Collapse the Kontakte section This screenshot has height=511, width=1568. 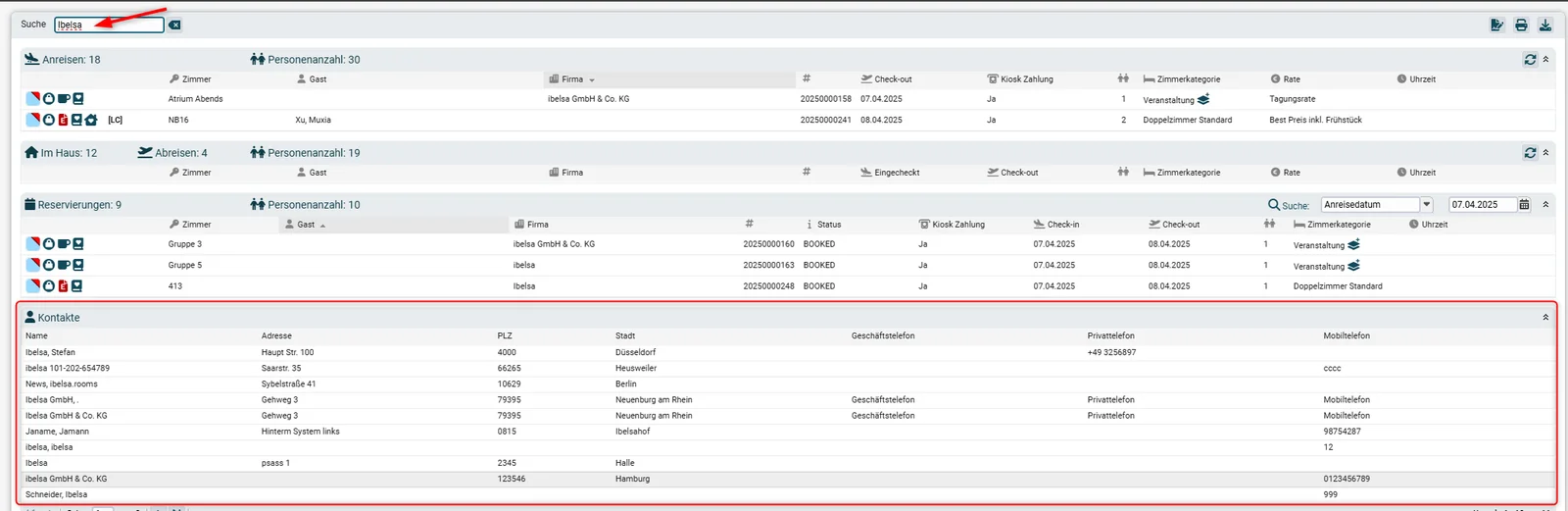(x=1545, y=318)
